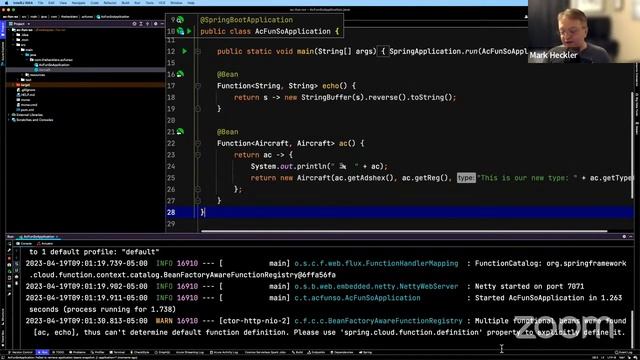Click red stop icon in Run panel
640x360 pixels.
coord(10,258)
